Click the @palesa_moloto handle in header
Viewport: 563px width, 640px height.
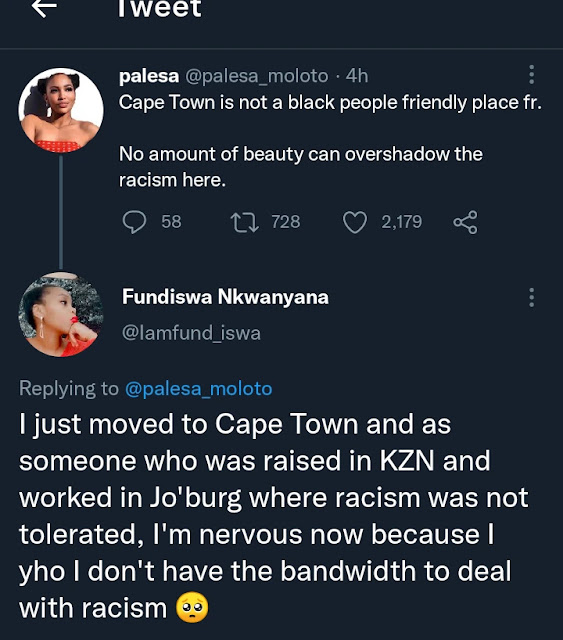257,76
